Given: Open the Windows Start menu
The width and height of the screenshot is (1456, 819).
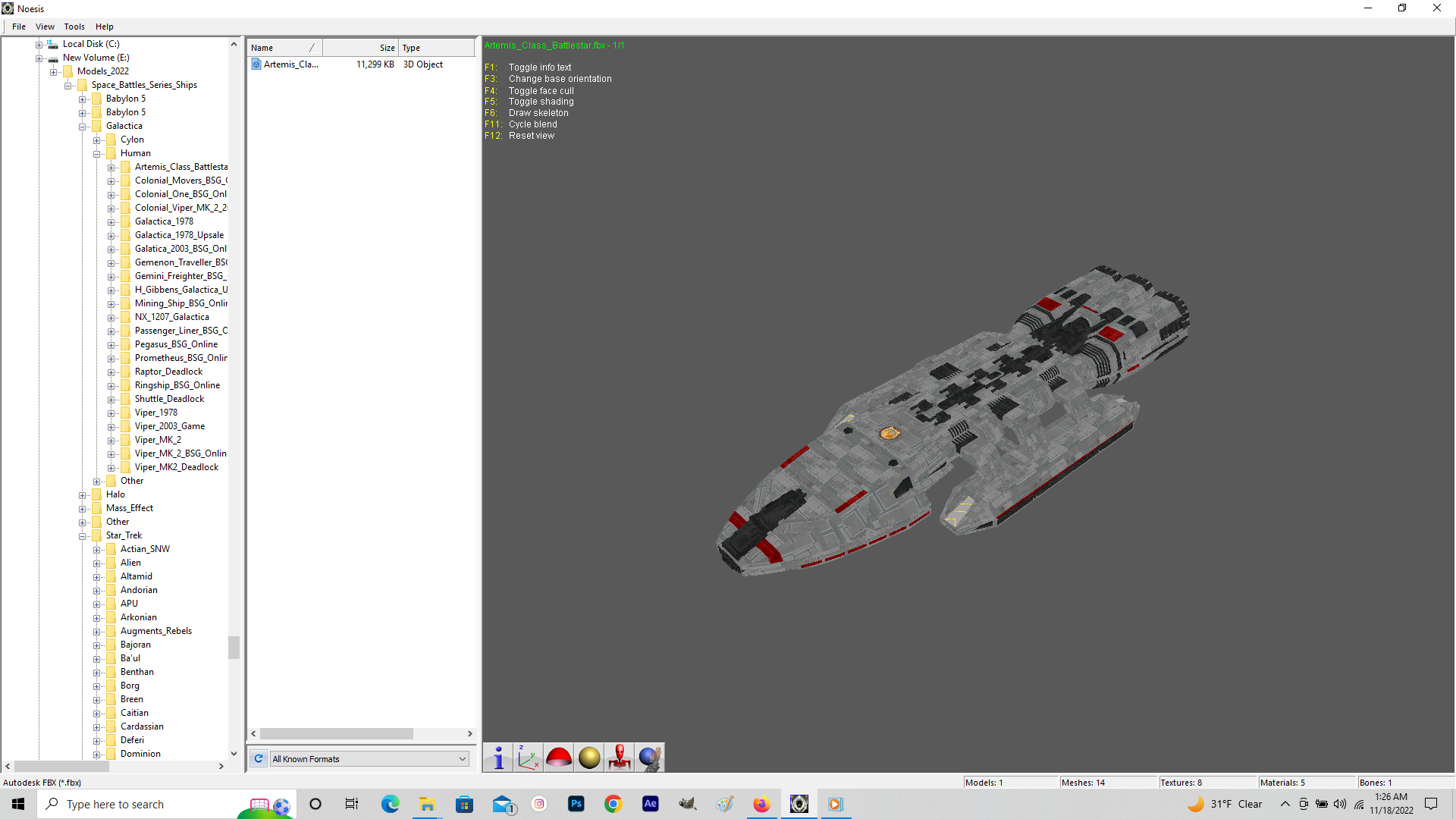Looking at the screenshot, I should tap(18, 804).
